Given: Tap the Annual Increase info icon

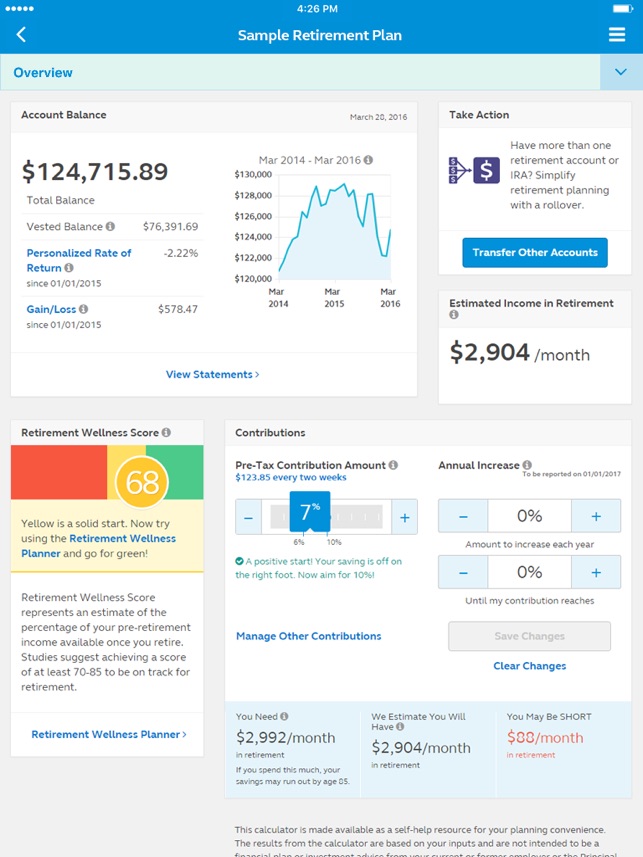Looking at the screenshot, I should tap(526, 465).
